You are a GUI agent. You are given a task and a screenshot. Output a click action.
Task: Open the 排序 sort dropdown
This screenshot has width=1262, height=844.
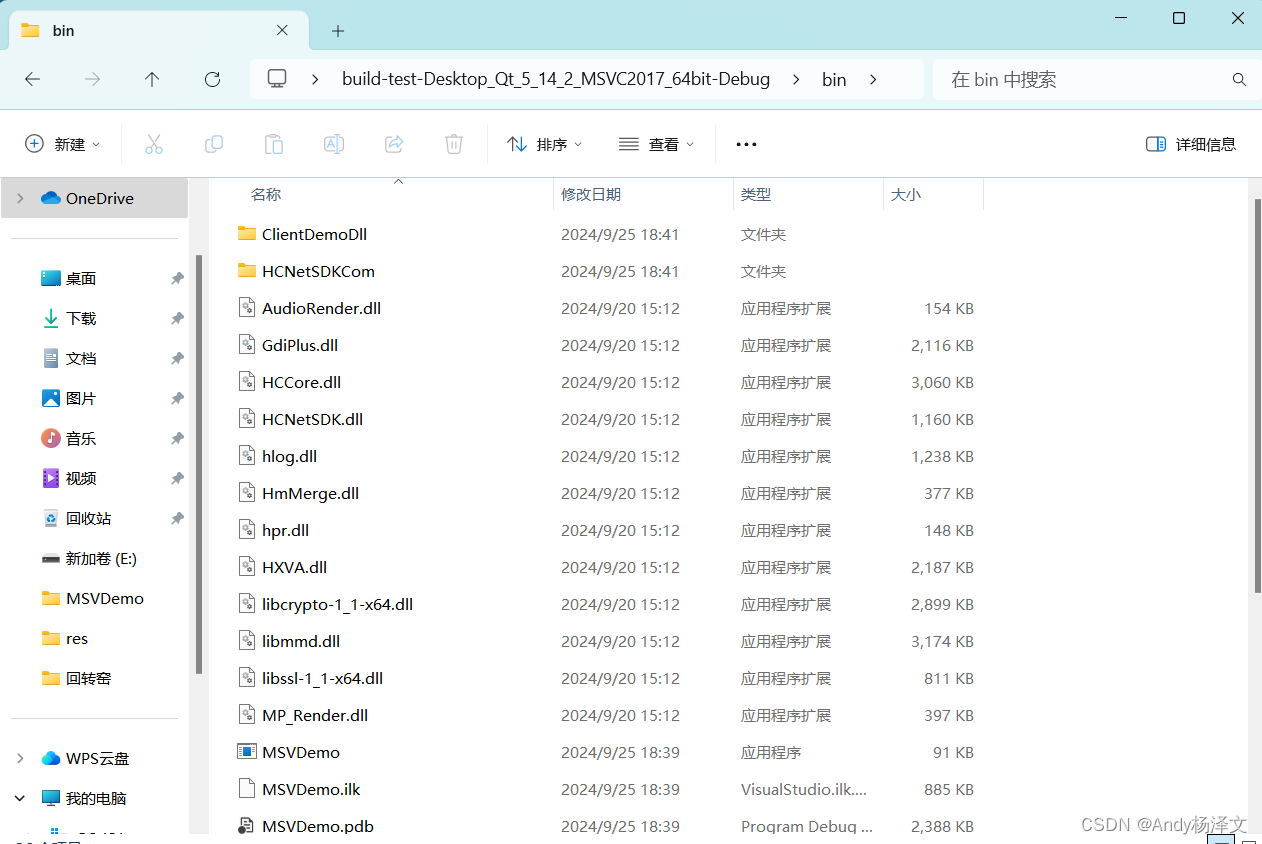[545, 144]
